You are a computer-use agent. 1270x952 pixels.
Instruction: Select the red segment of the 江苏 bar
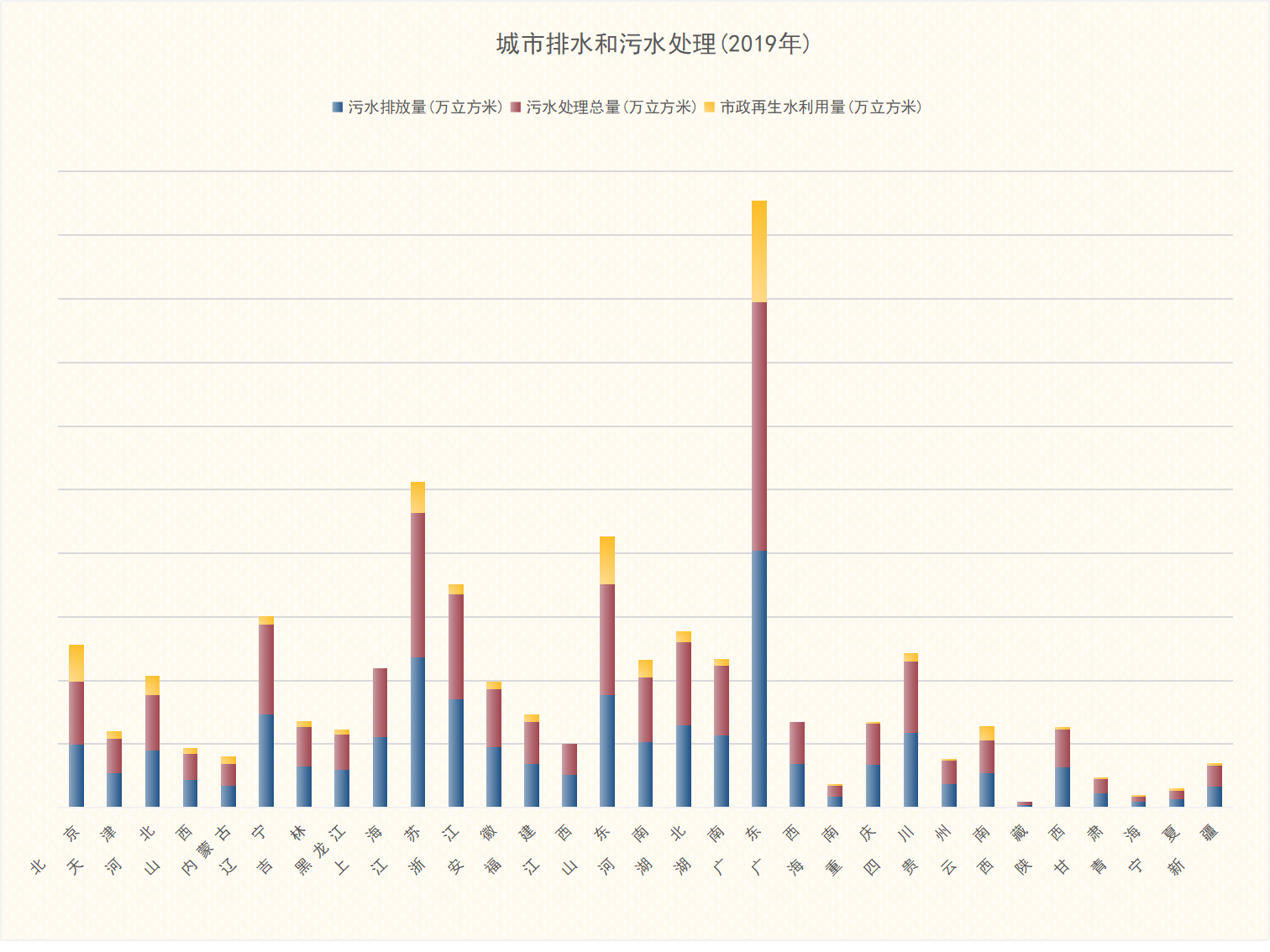tap(417, 584)
